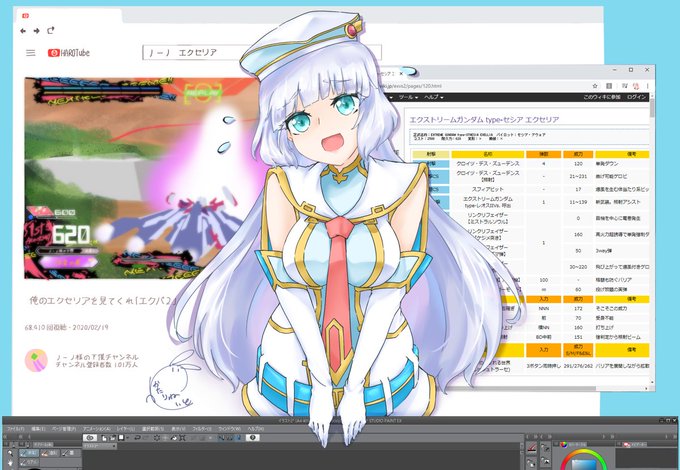The width and height of the screenshot is (680, 470).
Task: Open the アニメーション menu in Clip Studio Paint
Action: [x=96, y=429]
